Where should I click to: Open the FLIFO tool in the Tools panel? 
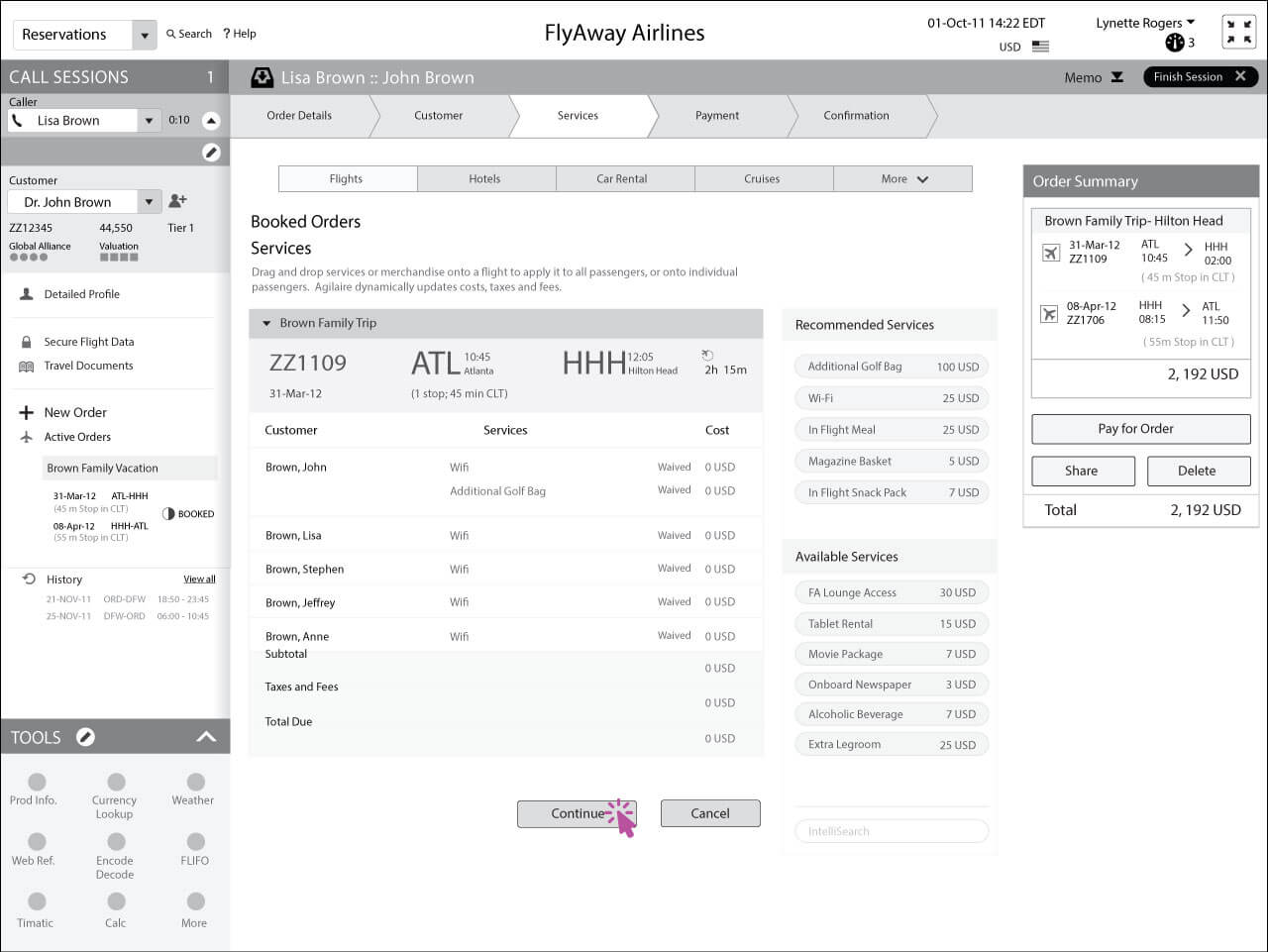[x=194, y=844]
